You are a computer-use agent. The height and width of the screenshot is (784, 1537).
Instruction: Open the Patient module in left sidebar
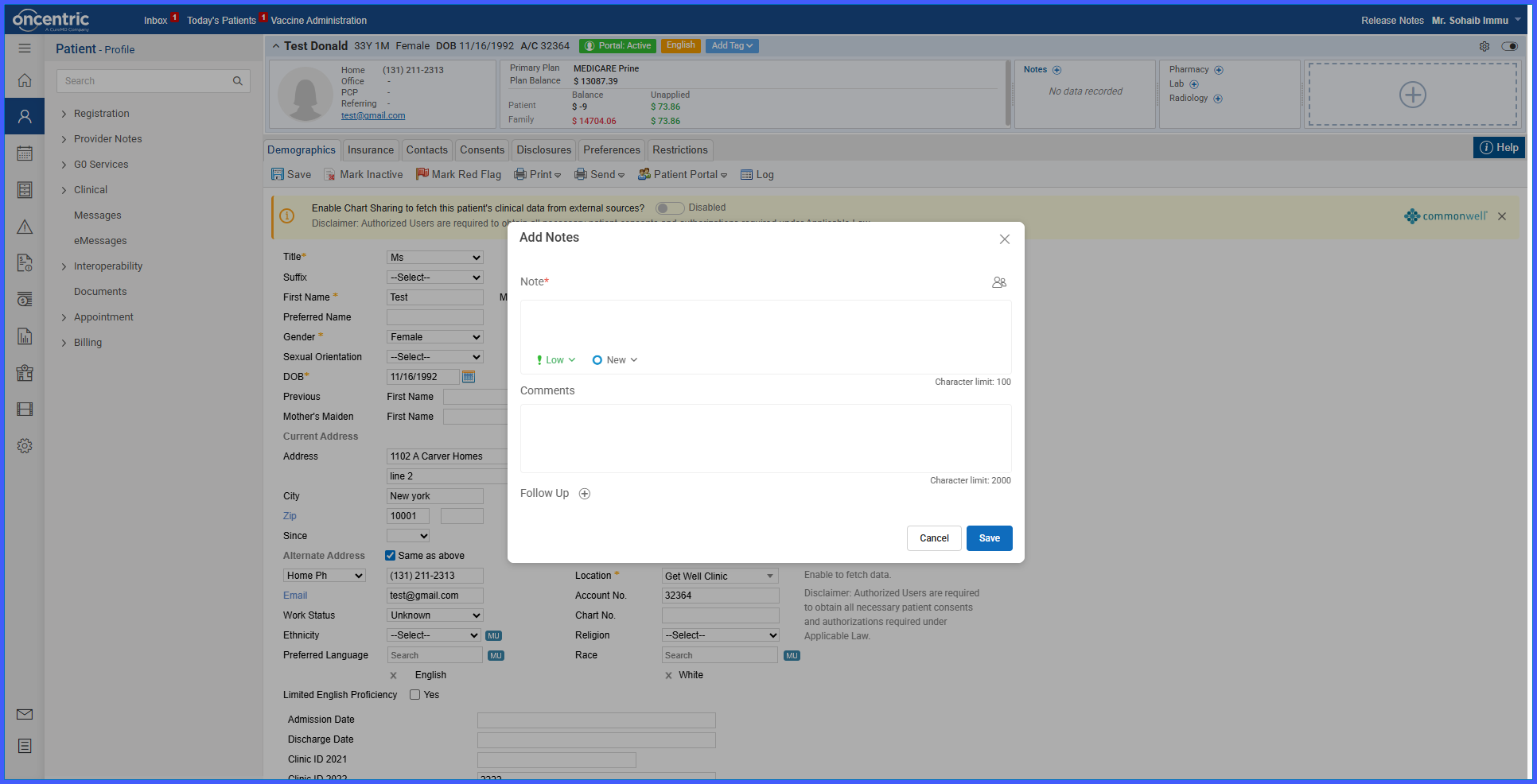(x=25, y=117)
